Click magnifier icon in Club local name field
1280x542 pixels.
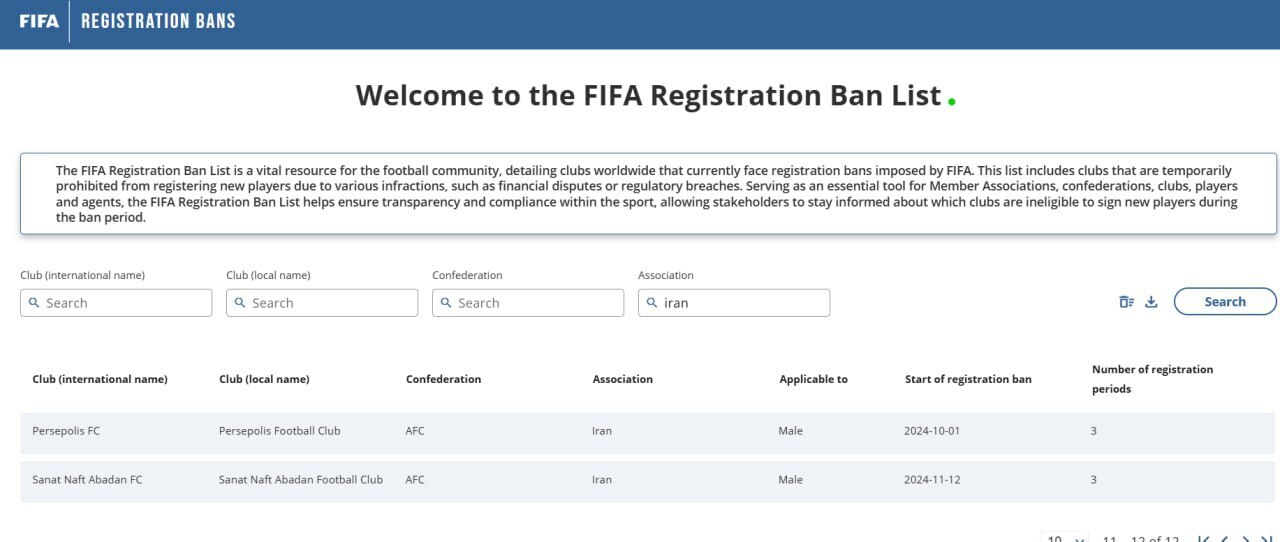[x=240, y=303]
